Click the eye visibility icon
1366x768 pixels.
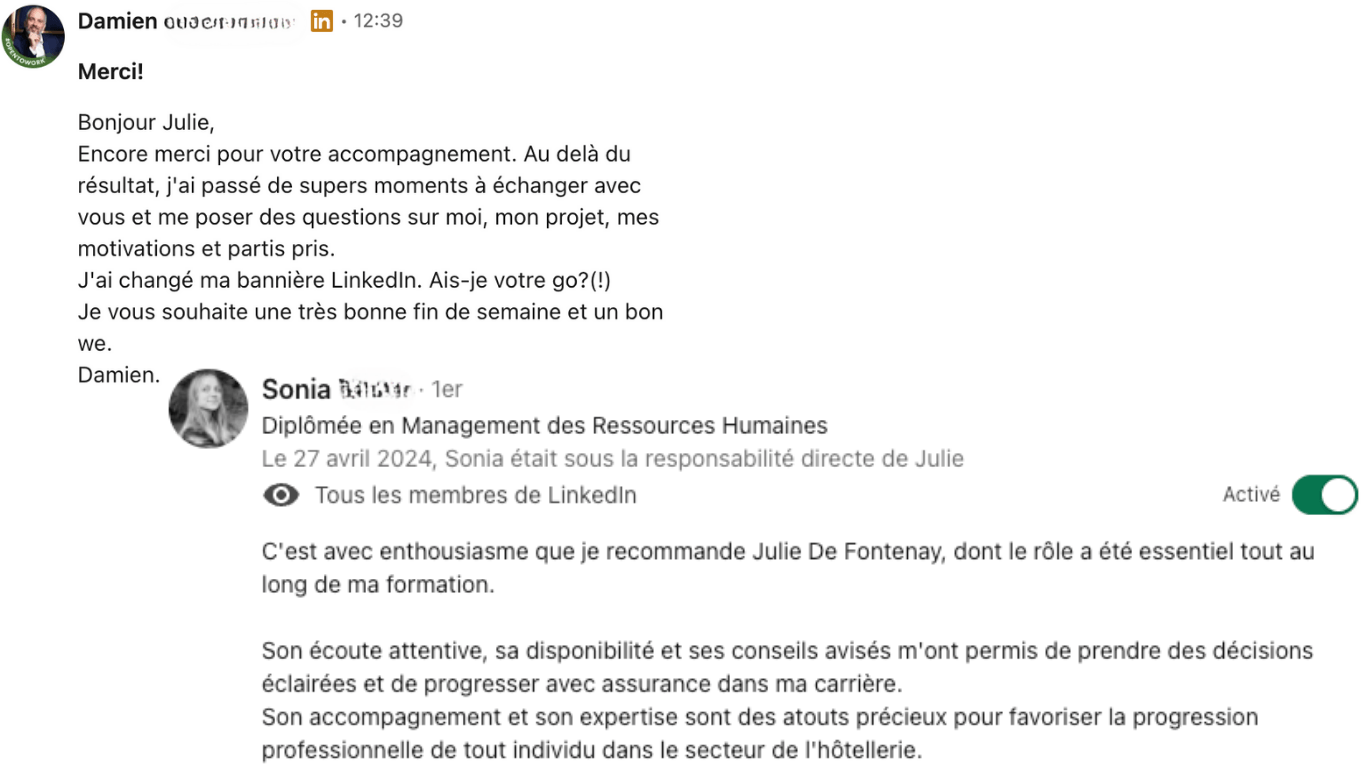click(x=281, y=495)
